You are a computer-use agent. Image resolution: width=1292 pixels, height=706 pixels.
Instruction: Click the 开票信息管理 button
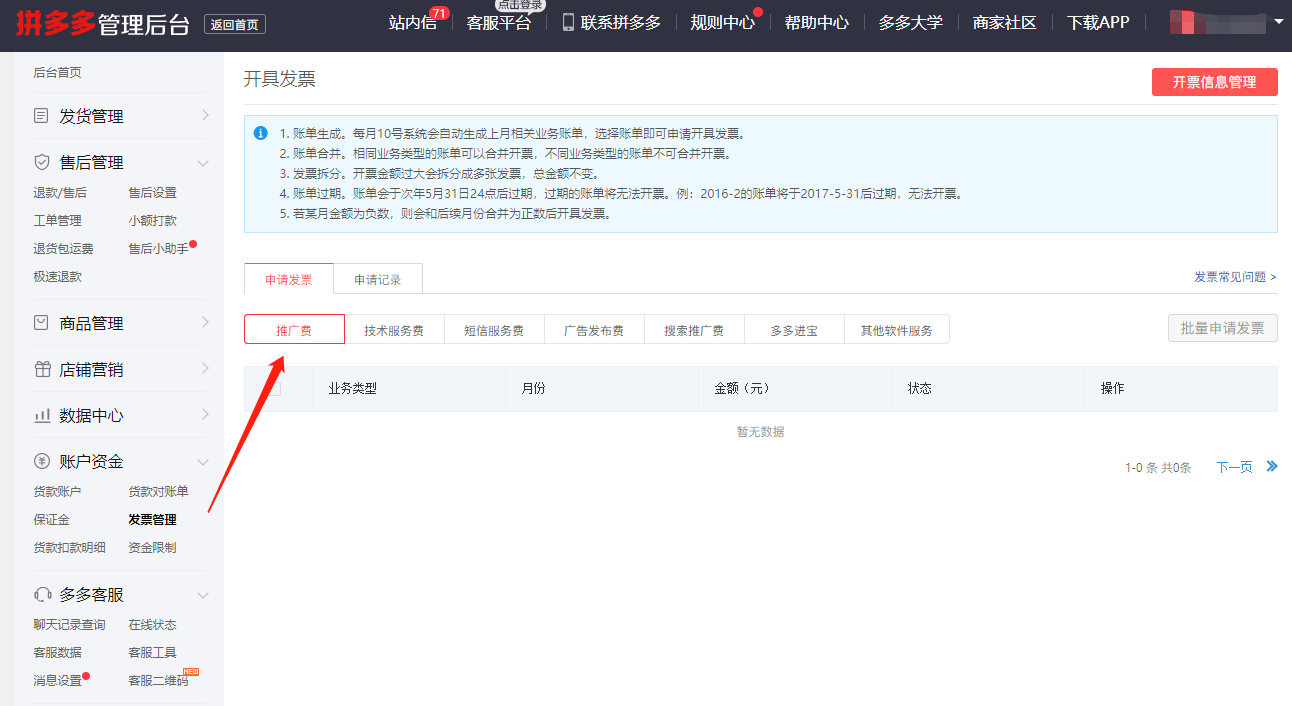coord(1215,82)
